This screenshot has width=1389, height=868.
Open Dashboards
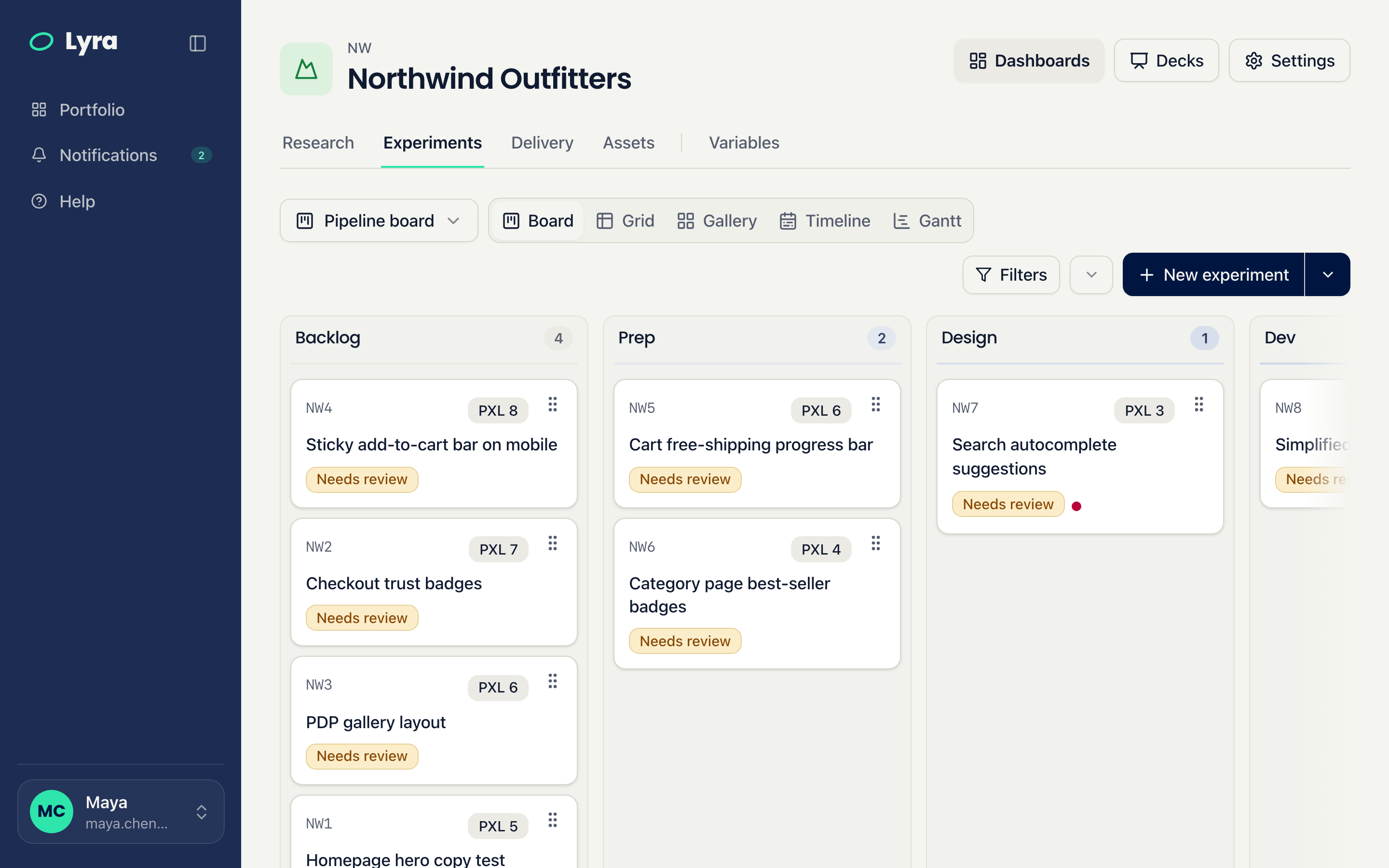point(1029,60)
